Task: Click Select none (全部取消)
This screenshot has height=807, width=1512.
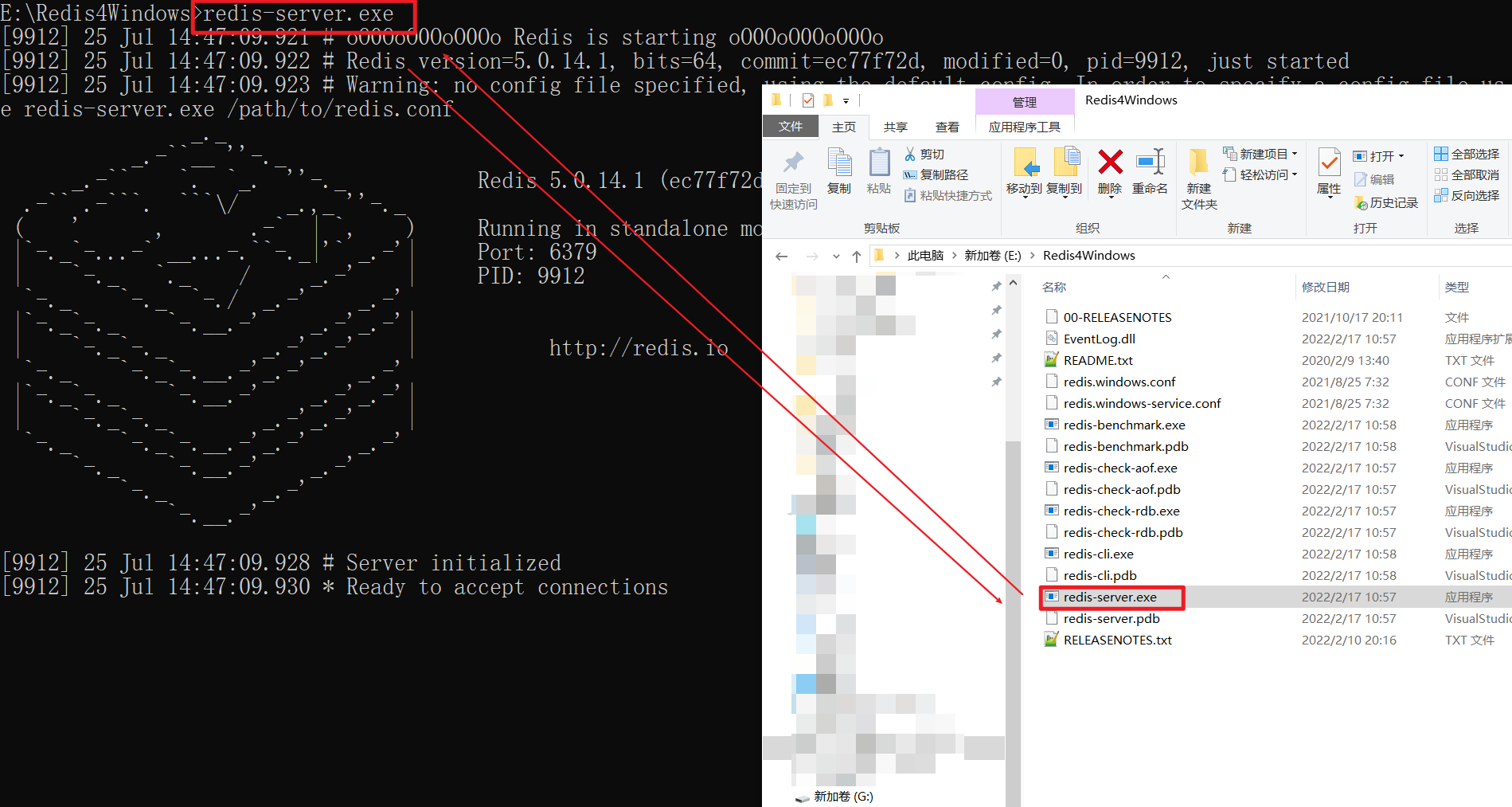Action: point(1467,174)
